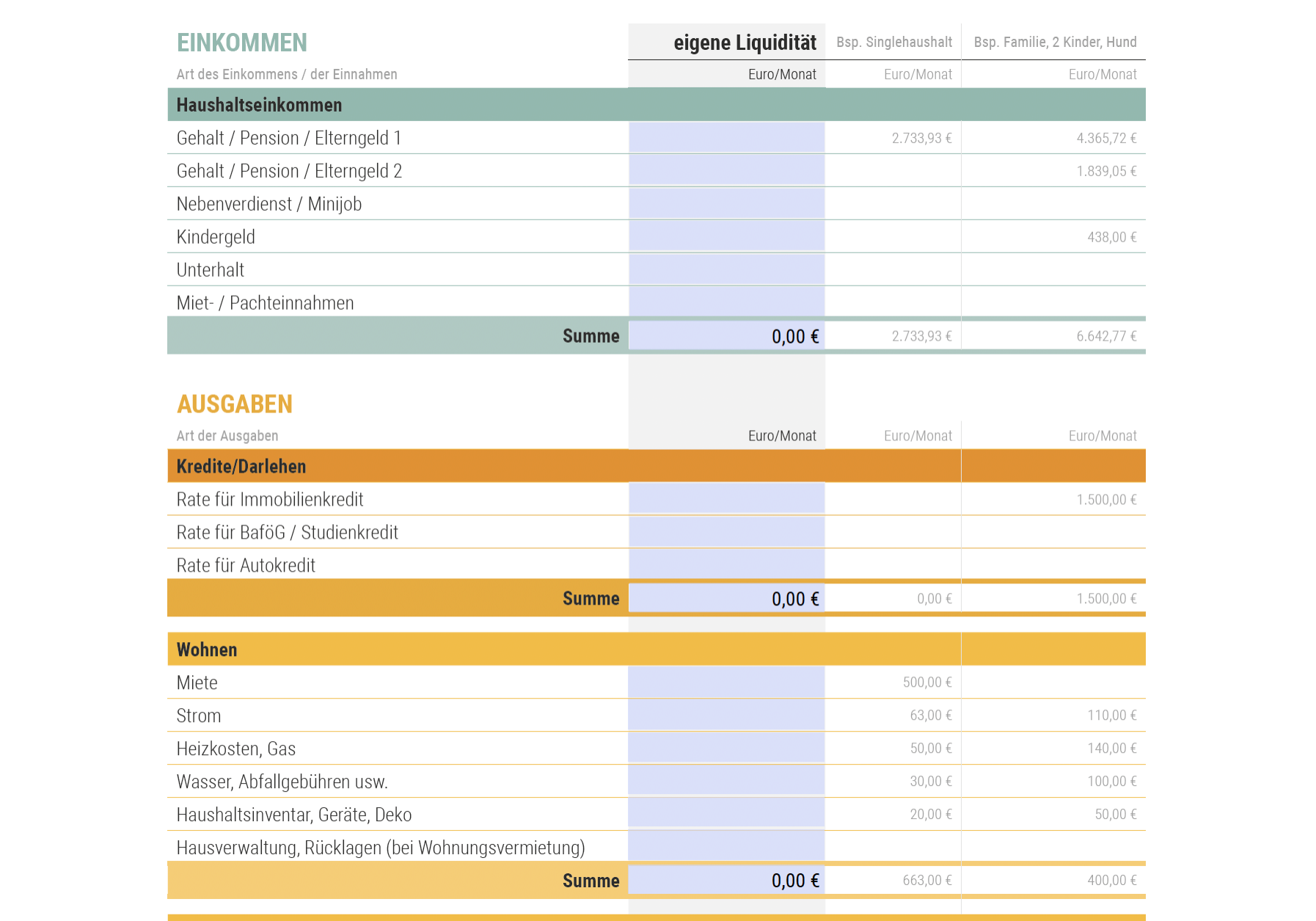
Task: Click the Unterhalt input cell
Action: [x=726, y=270]
